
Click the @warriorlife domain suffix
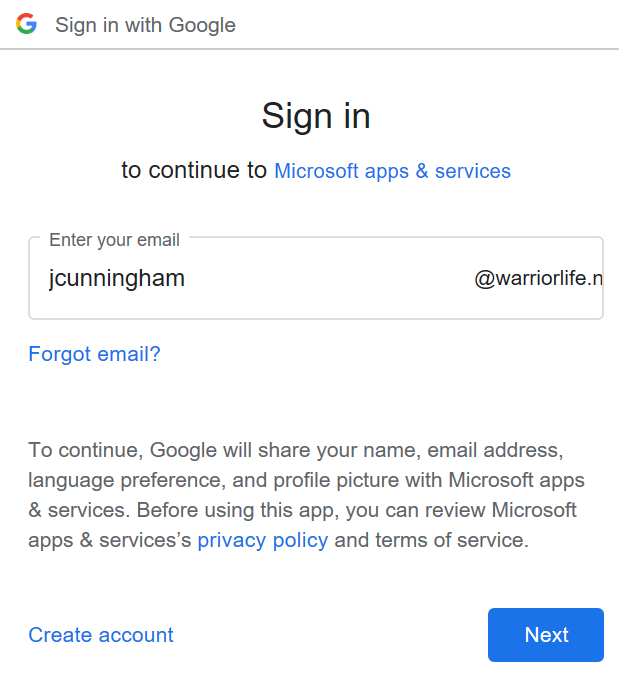[538, 279]
